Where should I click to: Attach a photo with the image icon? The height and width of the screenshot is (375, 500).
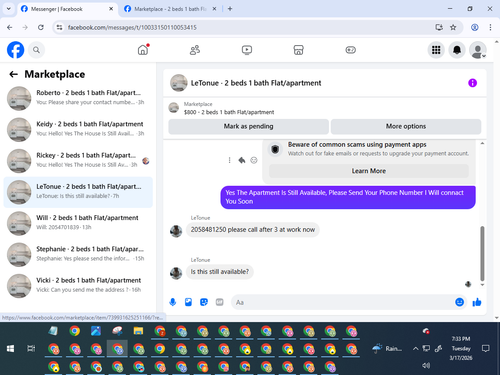pyautogui.click(x=188, y=302)
